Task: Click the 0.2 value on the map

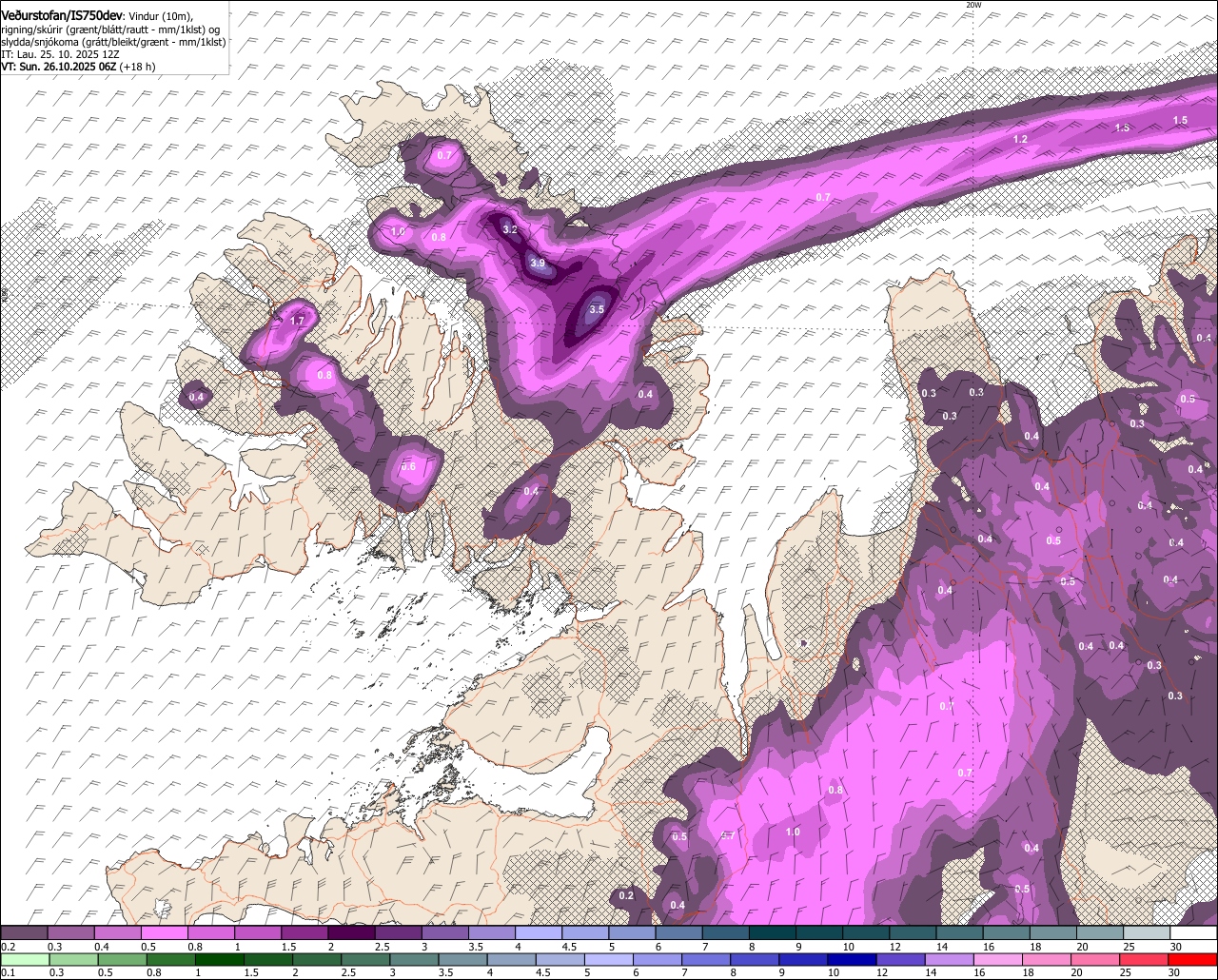Action: click(x=626, y=895)
